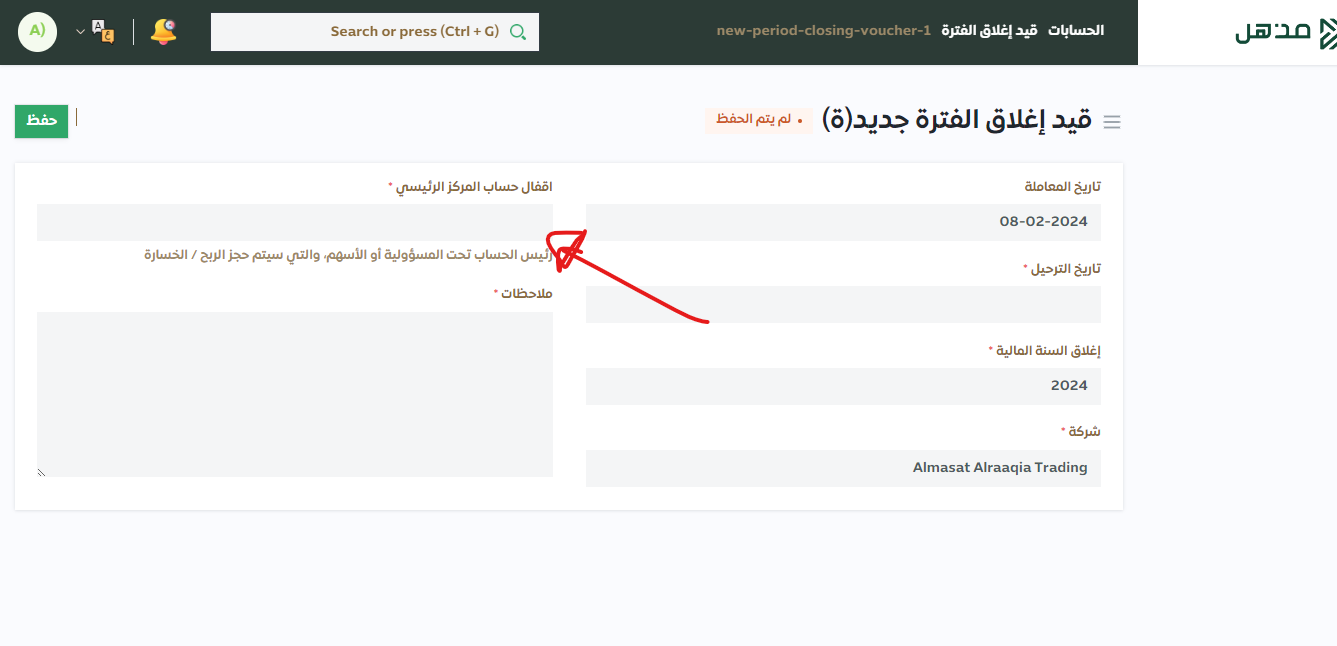Image resolution: width=1337 pixels, height=646 pixels.
Task: Focus the Search or press Ctrl+G box
Action: click(x=375, y=32)
